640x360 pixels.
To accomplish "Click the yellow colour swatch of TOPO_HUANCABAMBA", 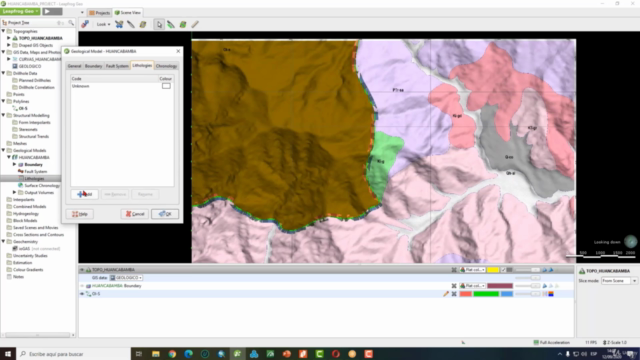I will (493, 270).
